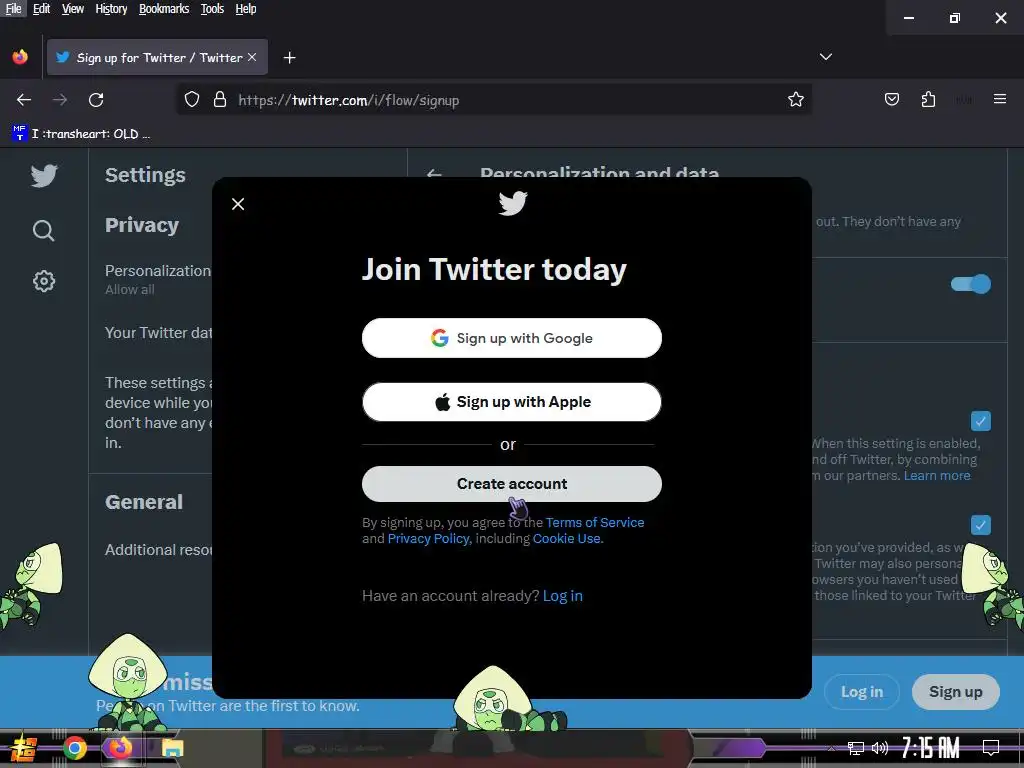The image size is (1024, 768).
Task: Switch to Firefox in the taskbar
Action: 120,748
